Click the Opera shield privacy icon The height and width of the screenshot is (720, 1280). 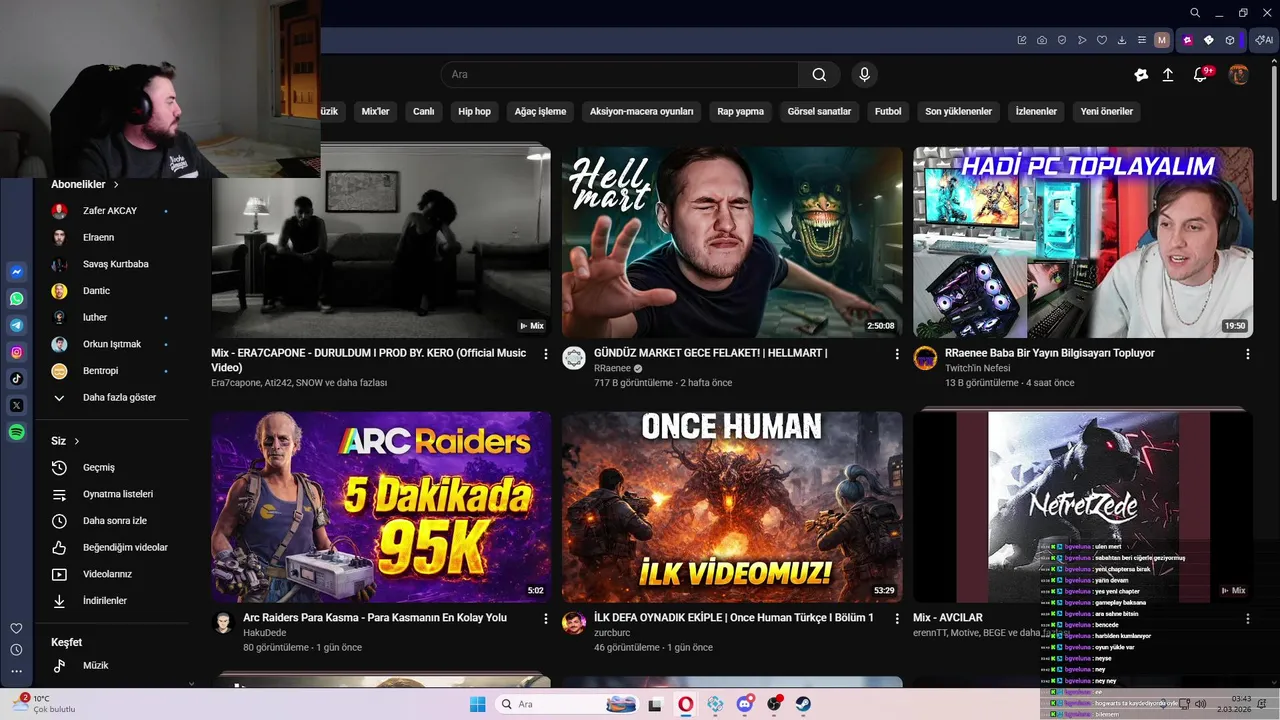[1062, 40]
